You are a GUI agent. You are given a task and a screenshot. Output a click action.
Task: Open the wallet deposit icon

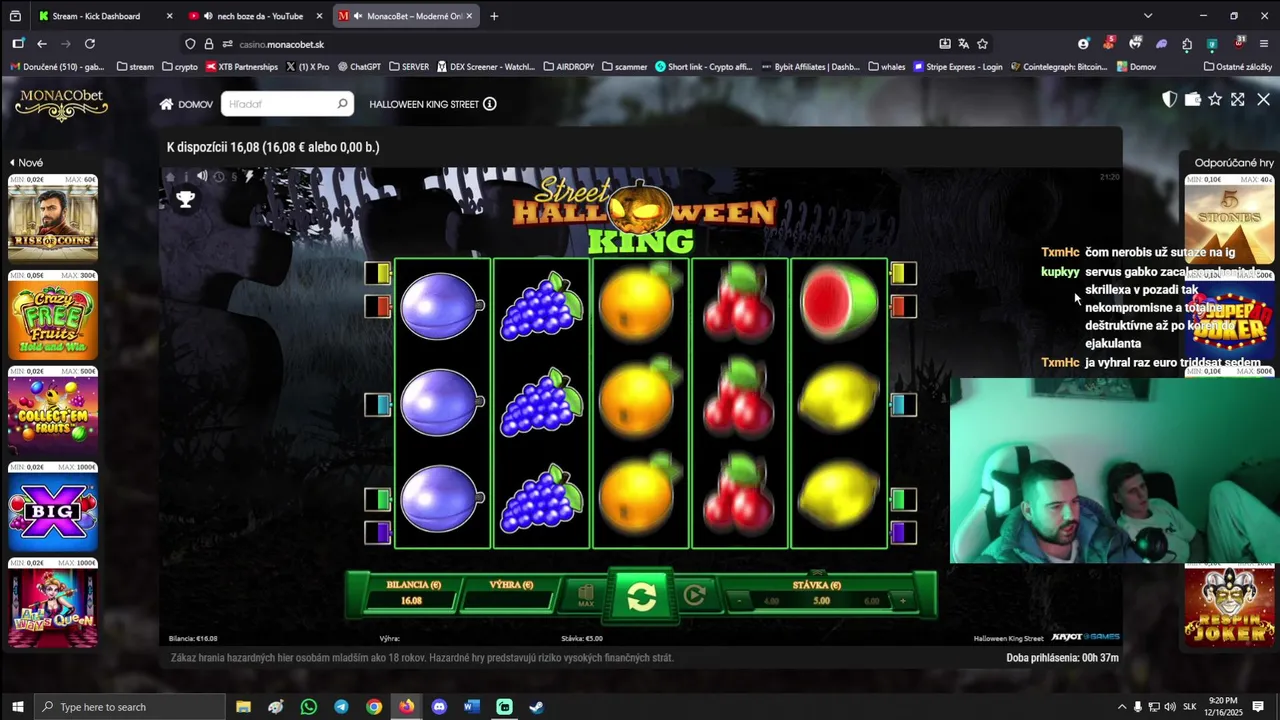pyautogui.click(x=1192, y=99)
